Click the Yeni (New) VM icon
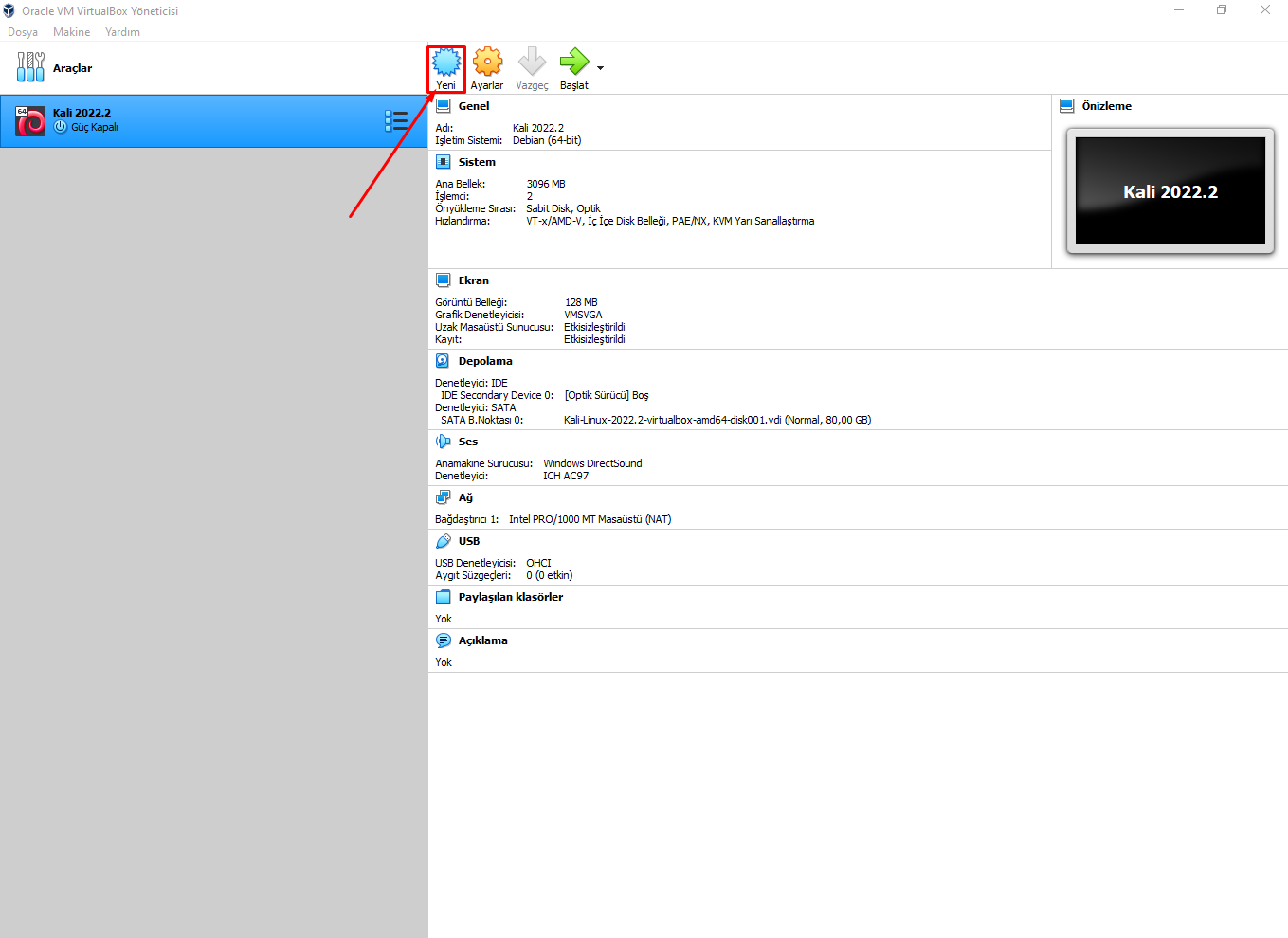This screenshot has width=1288, height=938. tap(446, 63)
